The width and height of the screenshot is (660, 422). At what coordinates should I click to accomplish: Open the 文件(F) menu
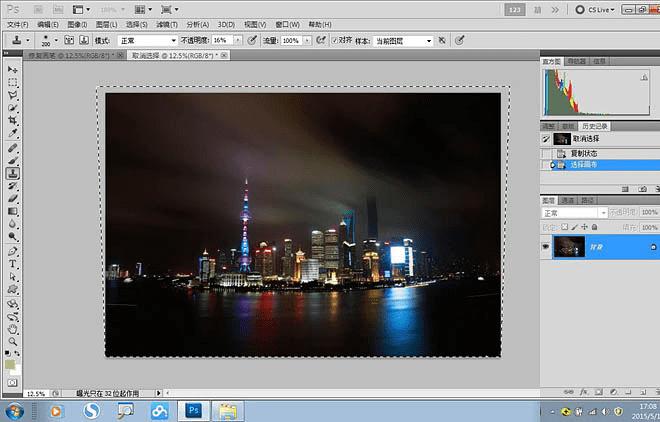tap(18, 25)
